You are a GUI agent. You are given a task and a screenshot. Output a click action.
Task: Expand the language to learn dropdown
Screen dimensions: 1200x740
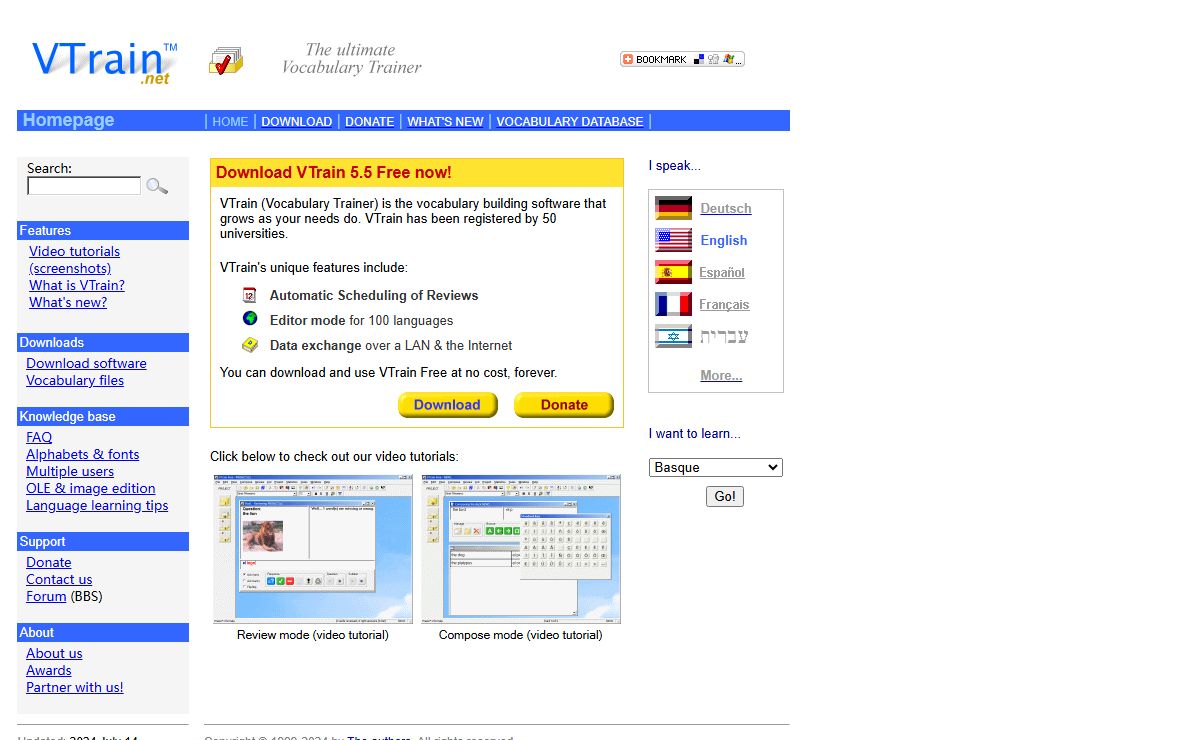(716, 467)
